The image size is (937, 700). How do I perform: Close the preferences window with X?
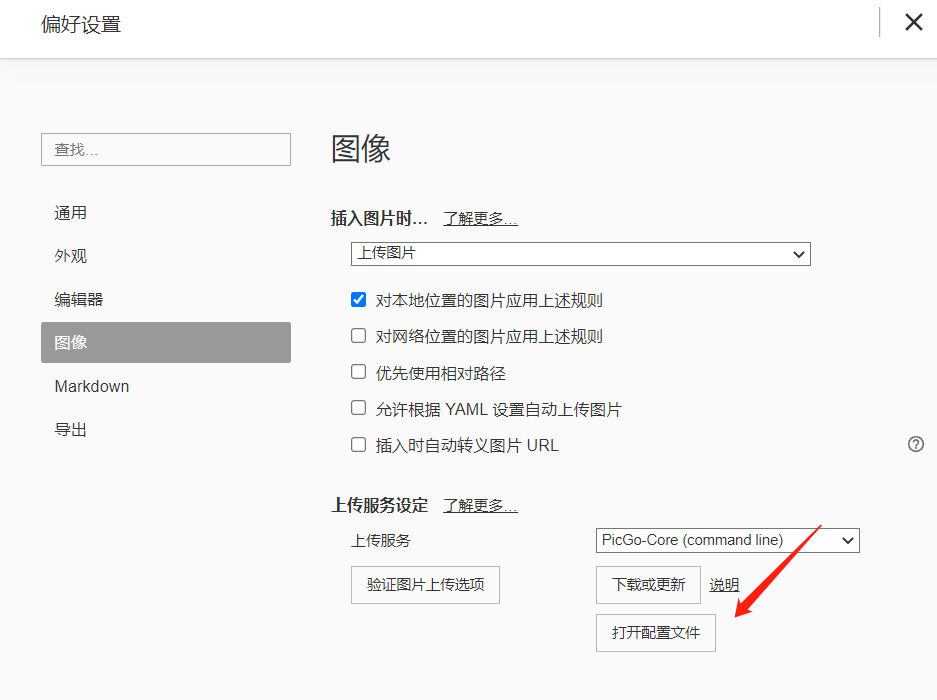[913, 22]
